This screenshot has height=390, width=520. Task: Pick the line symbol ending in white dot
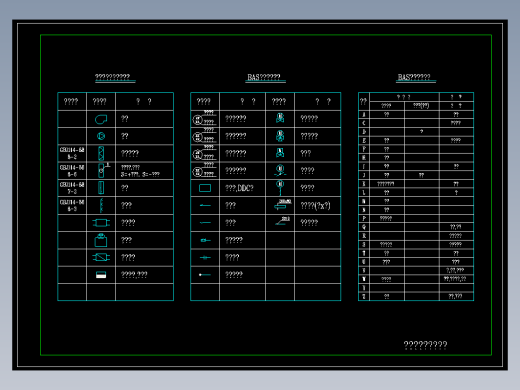205,275
